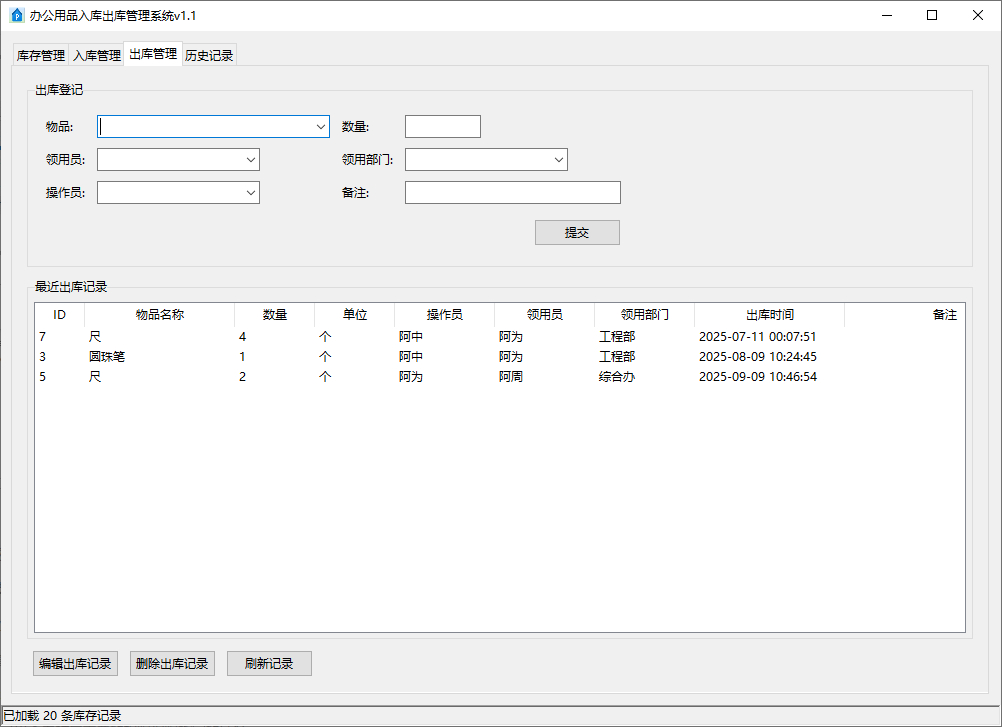This screenshot has width=1002, height=727.
Task: Click the app icon in title bar
Action: (x=16, y=15)
